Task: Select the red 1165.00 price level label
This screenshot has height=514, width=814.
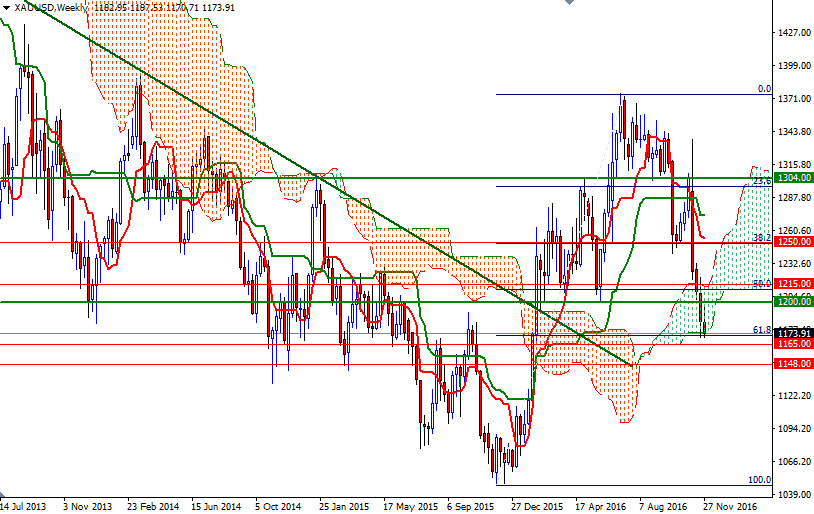Action: click(x=793, y=344)
